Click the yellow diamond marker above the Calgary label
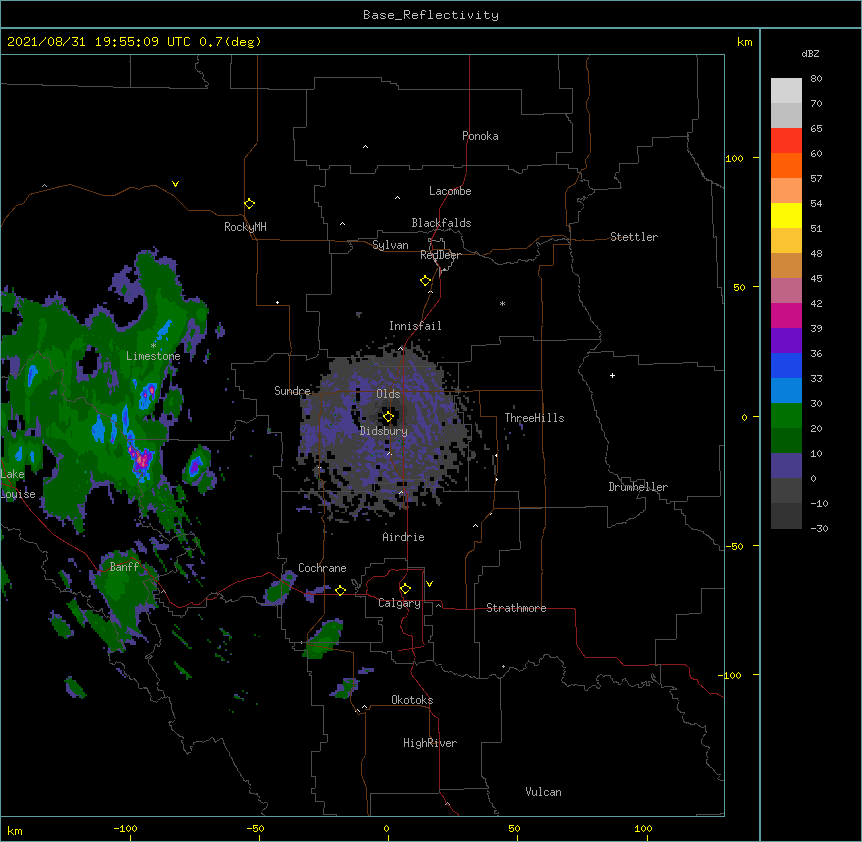 (405, 589)
